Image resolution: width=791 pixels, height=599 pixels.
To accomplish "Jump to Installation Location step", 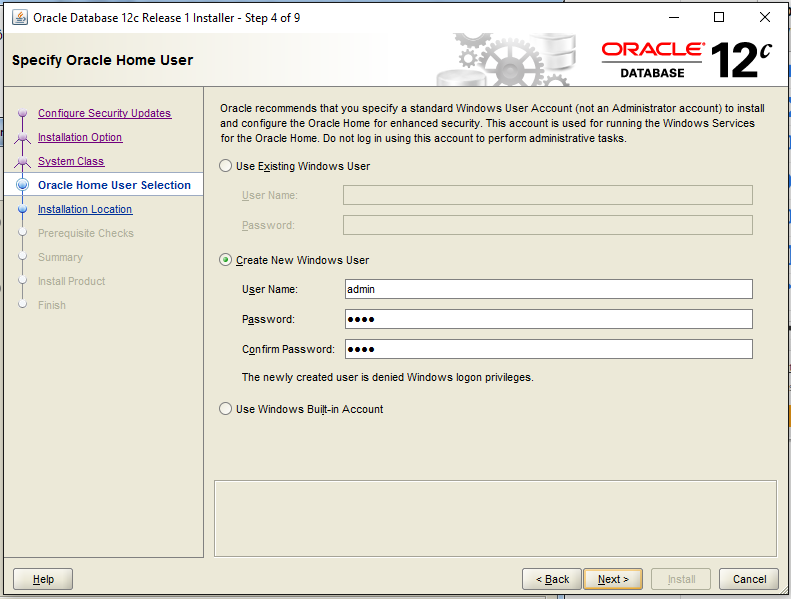I will (85, 209).
